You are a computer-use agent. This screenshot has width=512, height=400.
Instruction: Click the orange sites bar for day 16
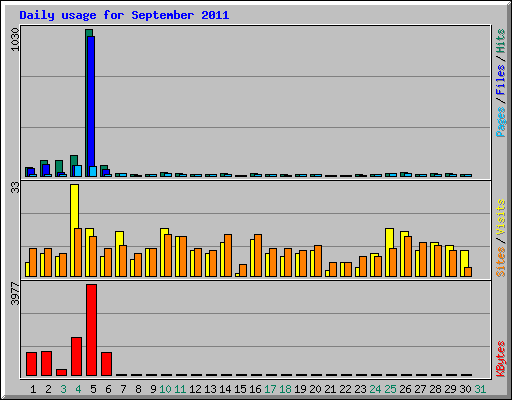258,255
